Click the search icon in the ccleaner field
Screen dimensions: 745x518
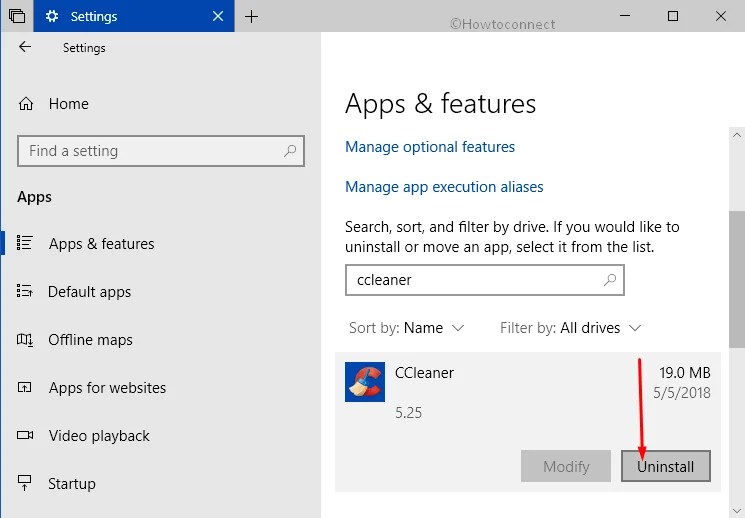(x=610, y=280)
